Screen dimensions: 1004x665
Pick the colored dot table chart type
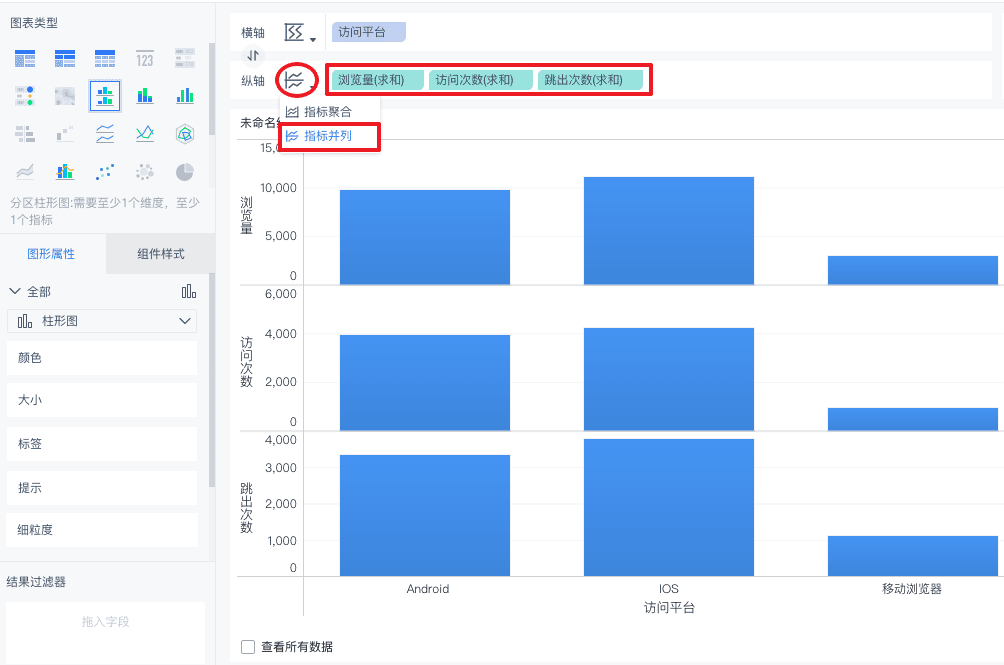coord(25,96)
